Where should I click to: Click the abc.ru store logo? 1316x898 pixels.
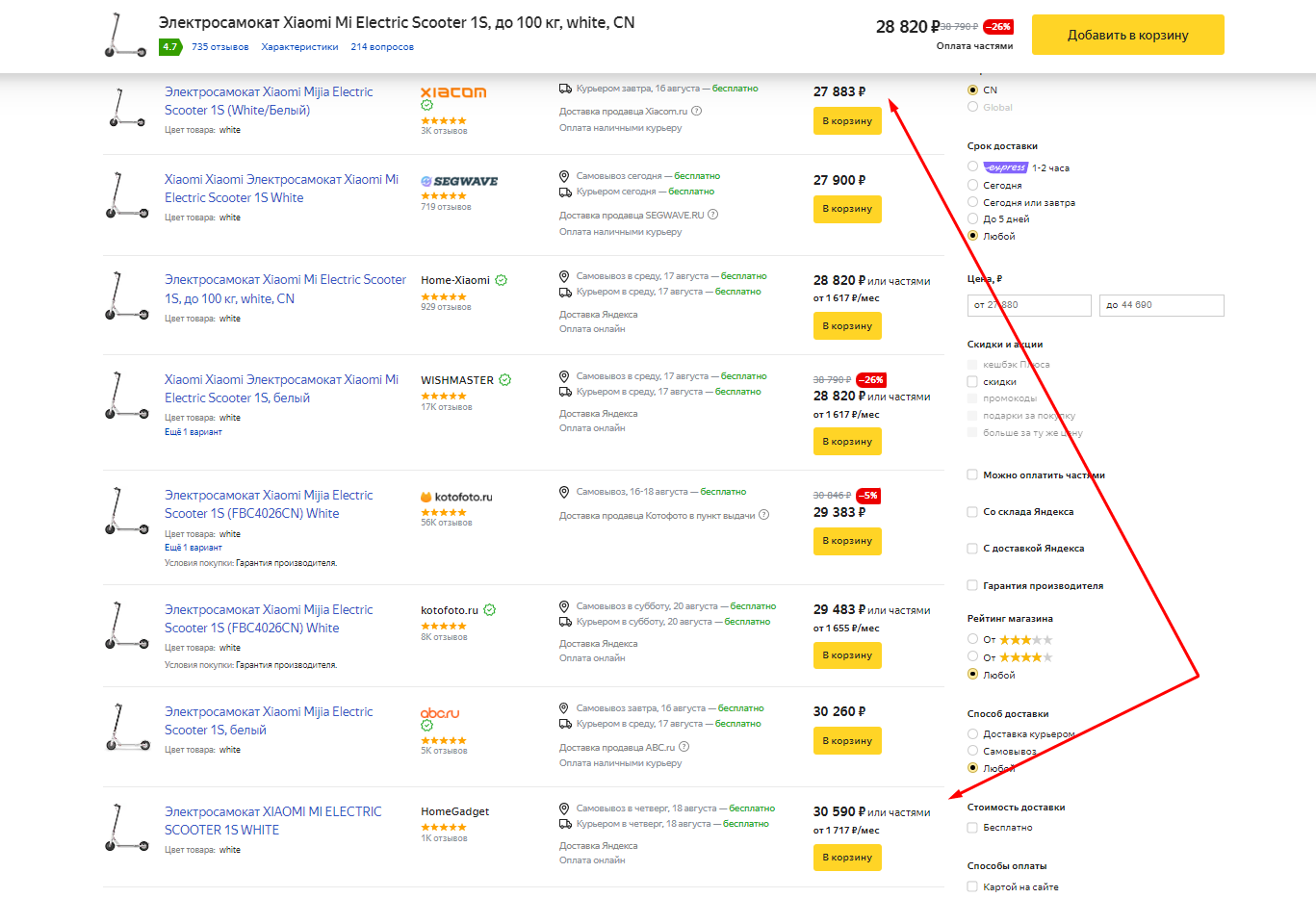click(440, 713)
